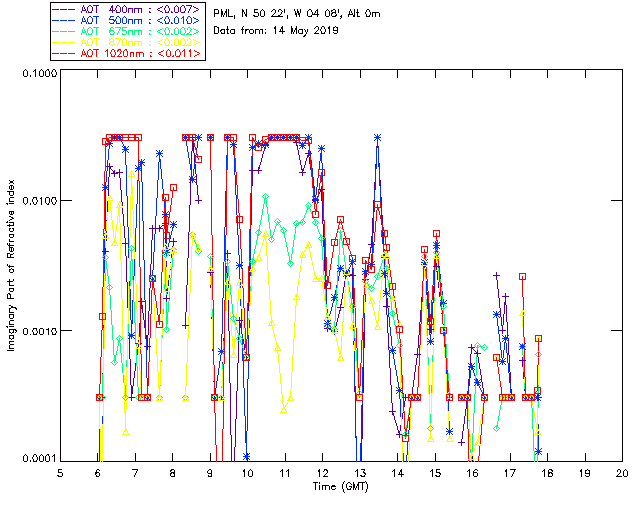Click the blue star peak near 13.5 hours
The width and height of the screenshot is (640, 512).
tap(377, 137)
